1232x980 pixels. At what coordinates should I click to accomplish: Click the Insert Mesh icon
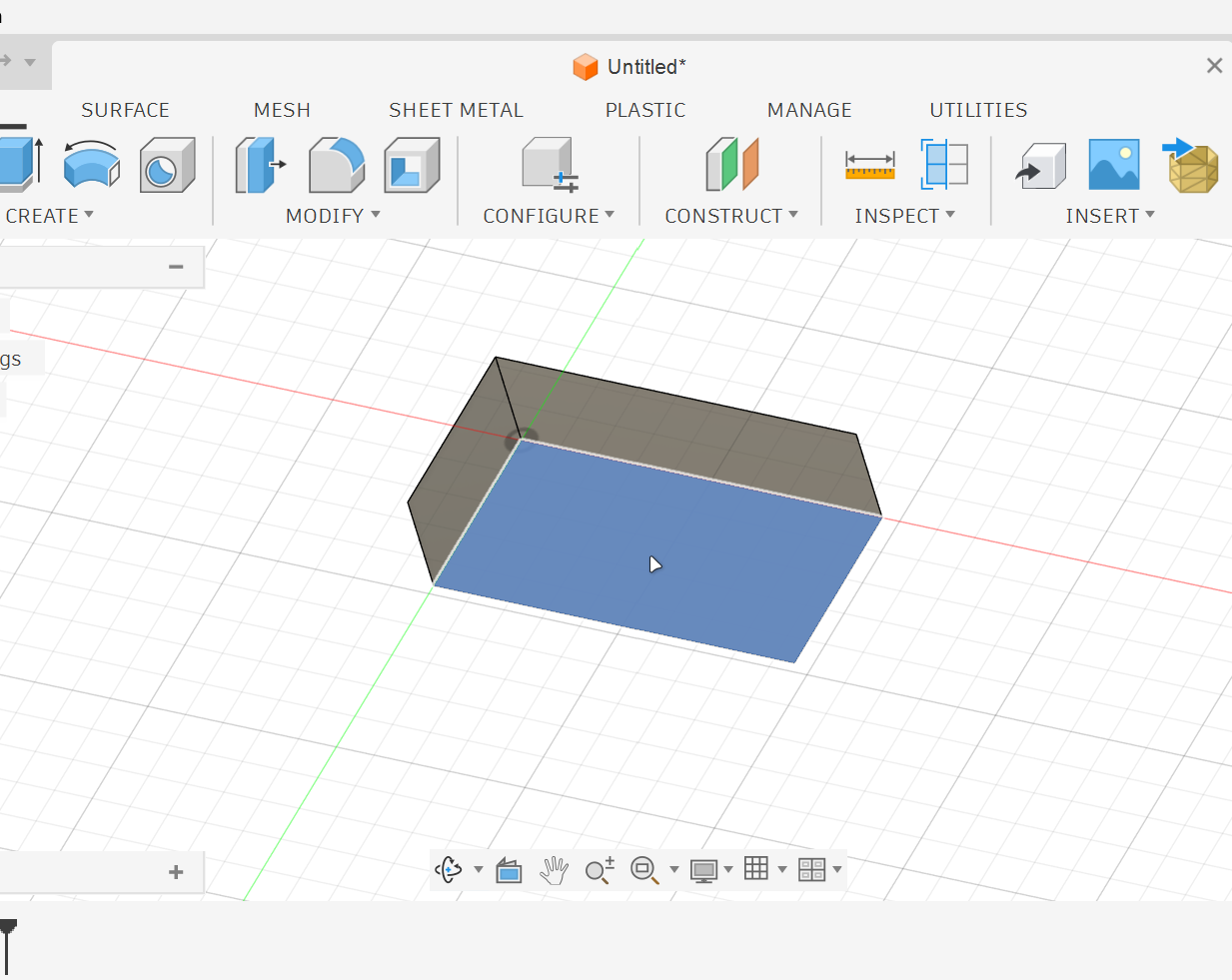coord(1191,165)
